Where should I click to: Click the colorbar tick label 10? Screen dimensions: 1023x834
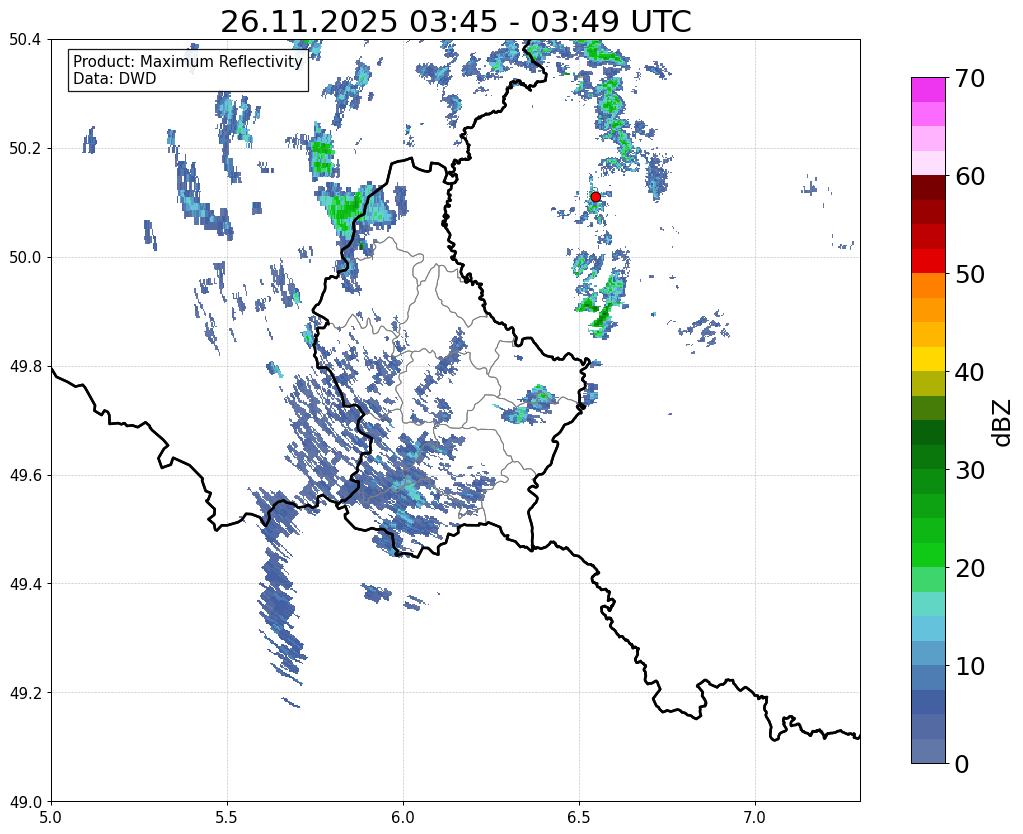[970, 666]
